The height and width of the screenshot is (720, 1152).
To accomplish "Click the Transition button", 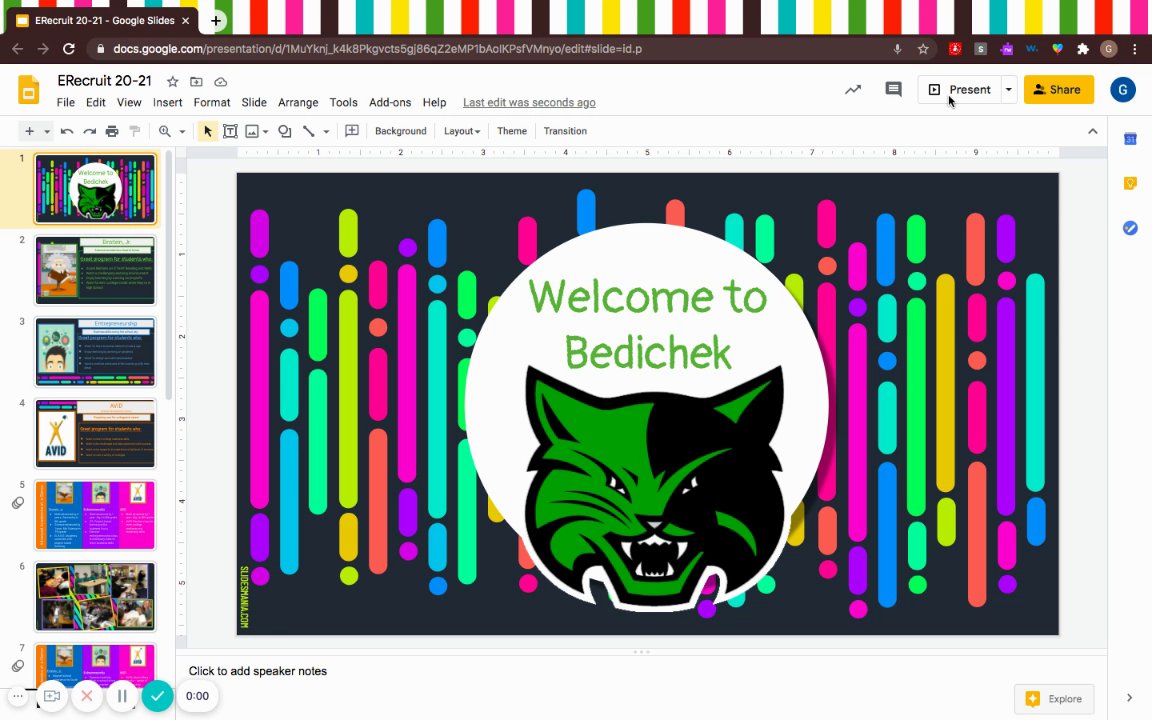I will point(565,131).
